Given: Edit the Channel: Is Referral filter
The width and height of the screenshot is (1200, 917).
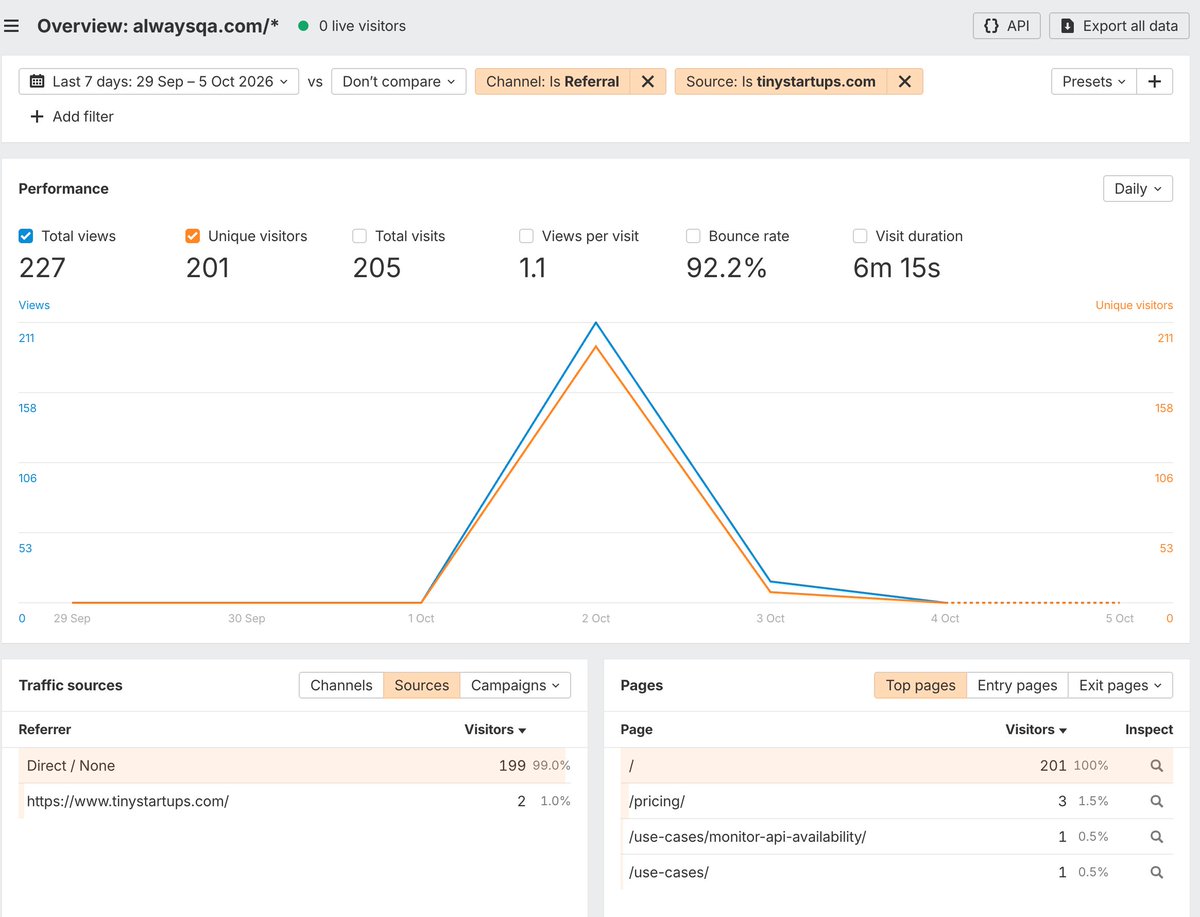Looking at the screenshot, I should pyautogui.click(x=552, y=82).
